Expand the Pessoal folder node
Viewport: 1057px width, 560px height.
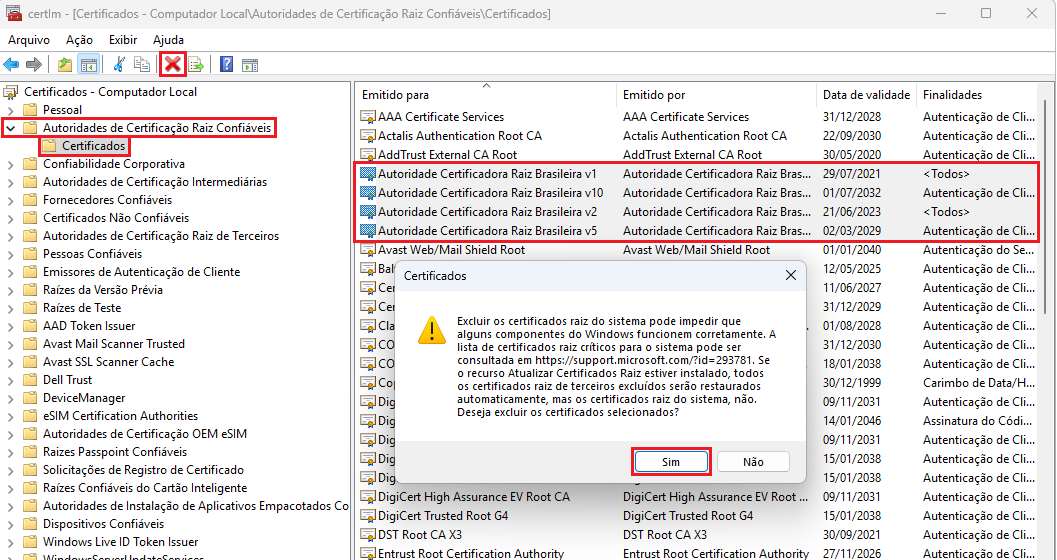pyautogui.click(x=10, y=110)
